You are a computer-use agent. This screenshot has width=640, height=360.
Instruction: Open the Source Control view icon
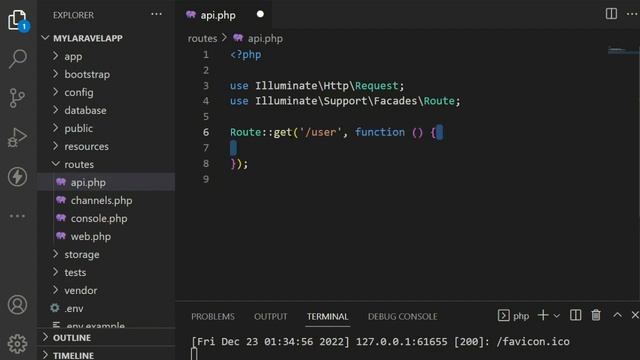tap(17, 98)
